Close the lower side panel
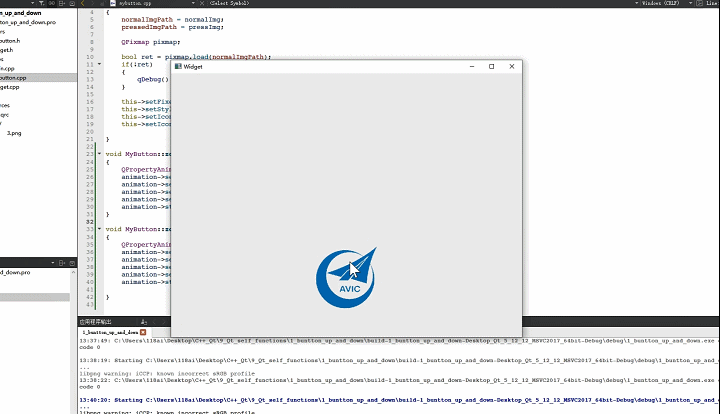 tap(72, 263)
